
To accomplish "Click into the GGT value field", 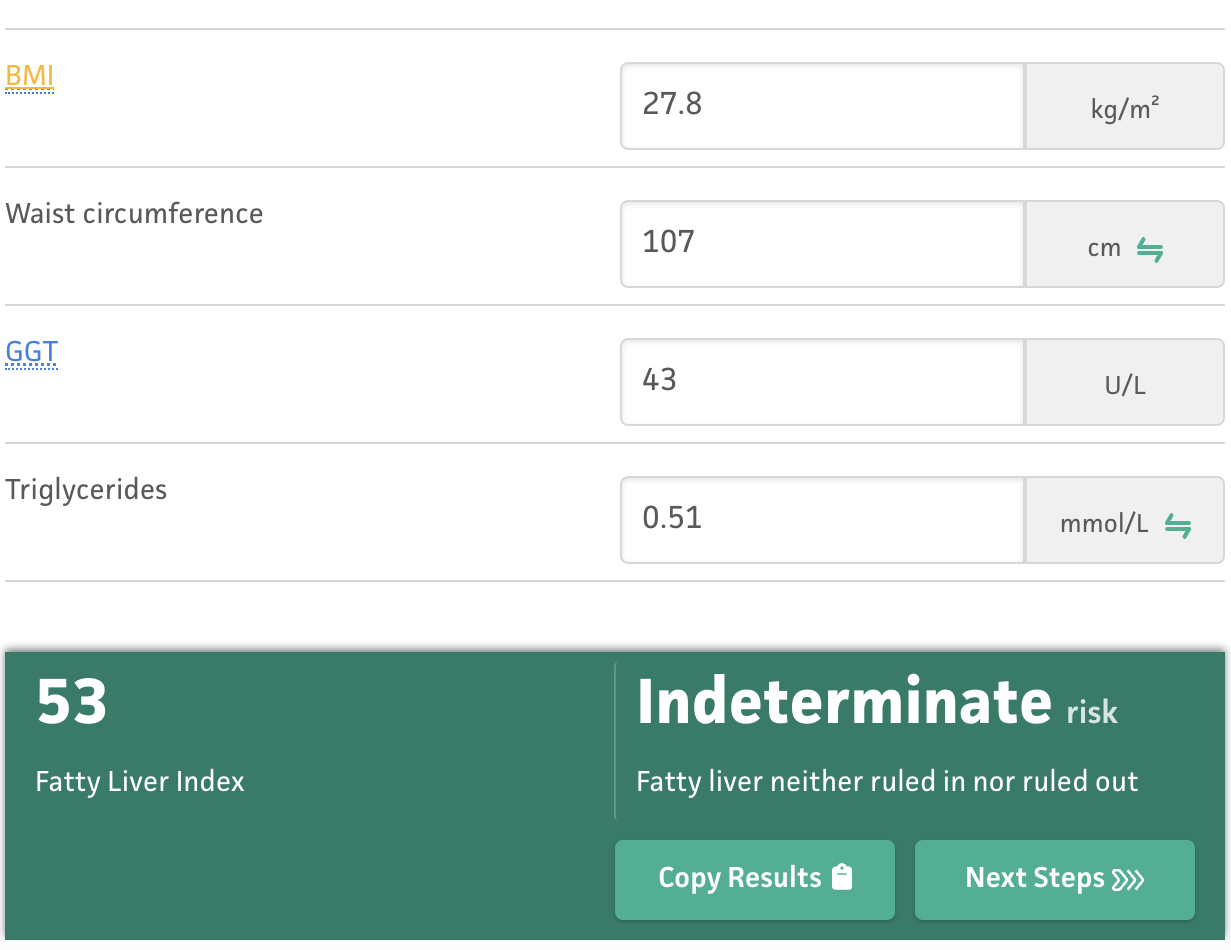I will click(823, 383).
